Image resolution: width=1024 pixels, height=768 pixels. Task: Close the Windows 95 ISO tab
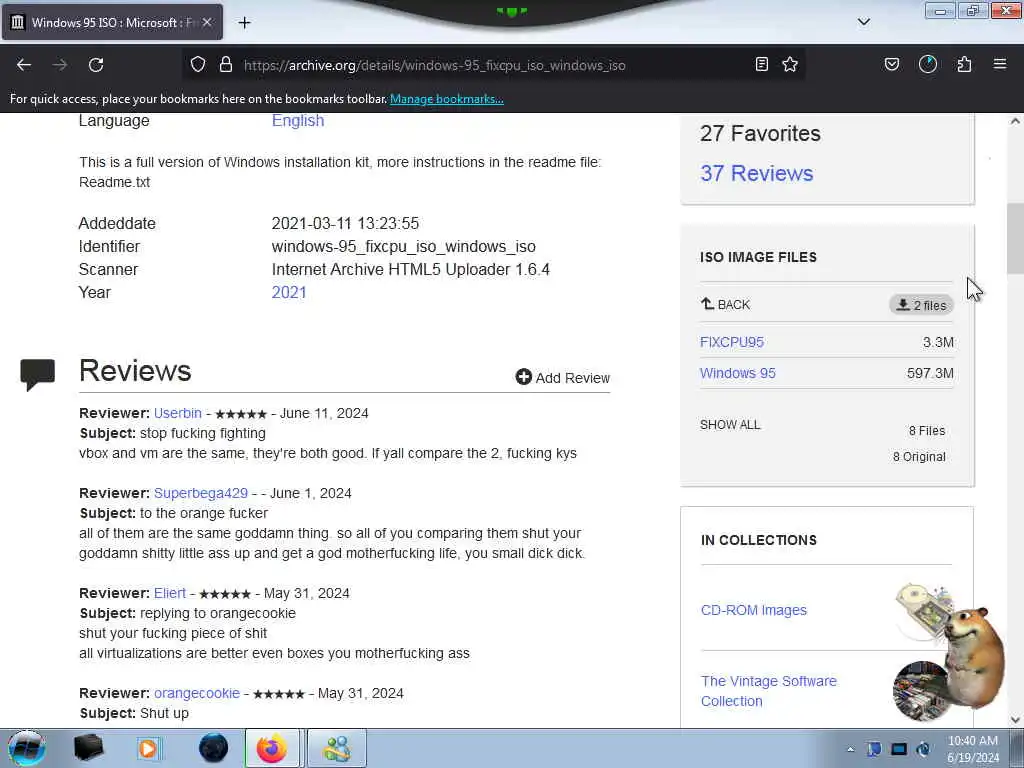pos(207,22)
